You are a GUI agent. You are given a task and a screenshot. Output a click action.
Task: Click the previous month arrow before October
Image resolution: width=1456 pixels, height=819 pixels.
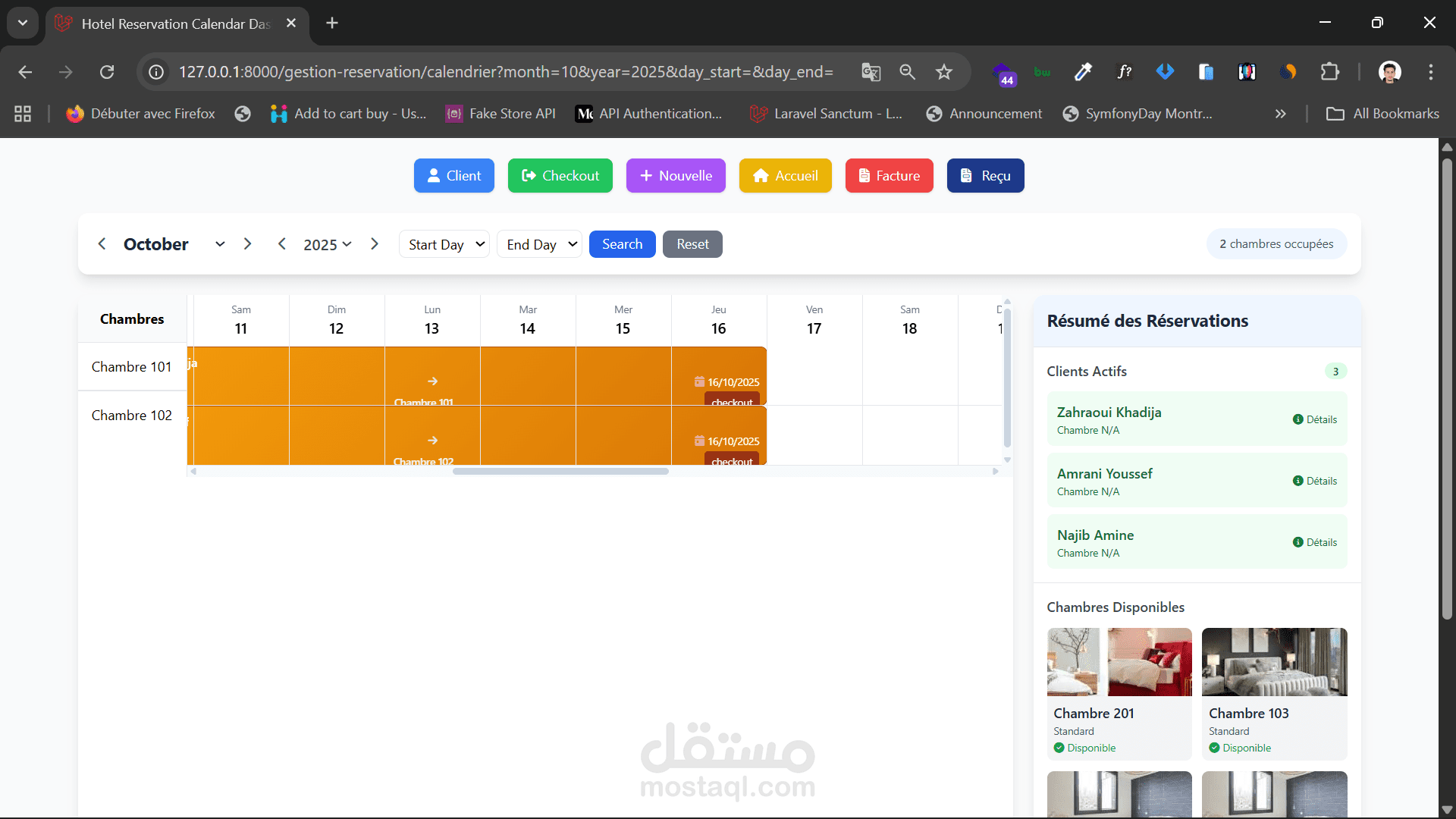102,244
